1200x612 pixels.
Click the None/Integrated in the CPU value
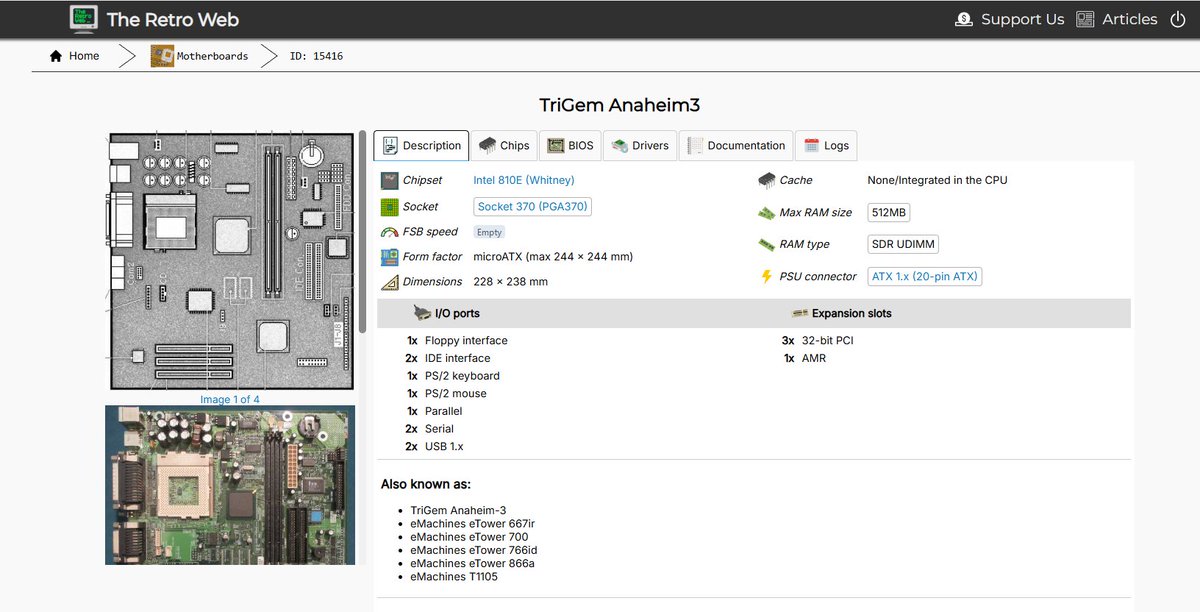[x=937, y=180]
